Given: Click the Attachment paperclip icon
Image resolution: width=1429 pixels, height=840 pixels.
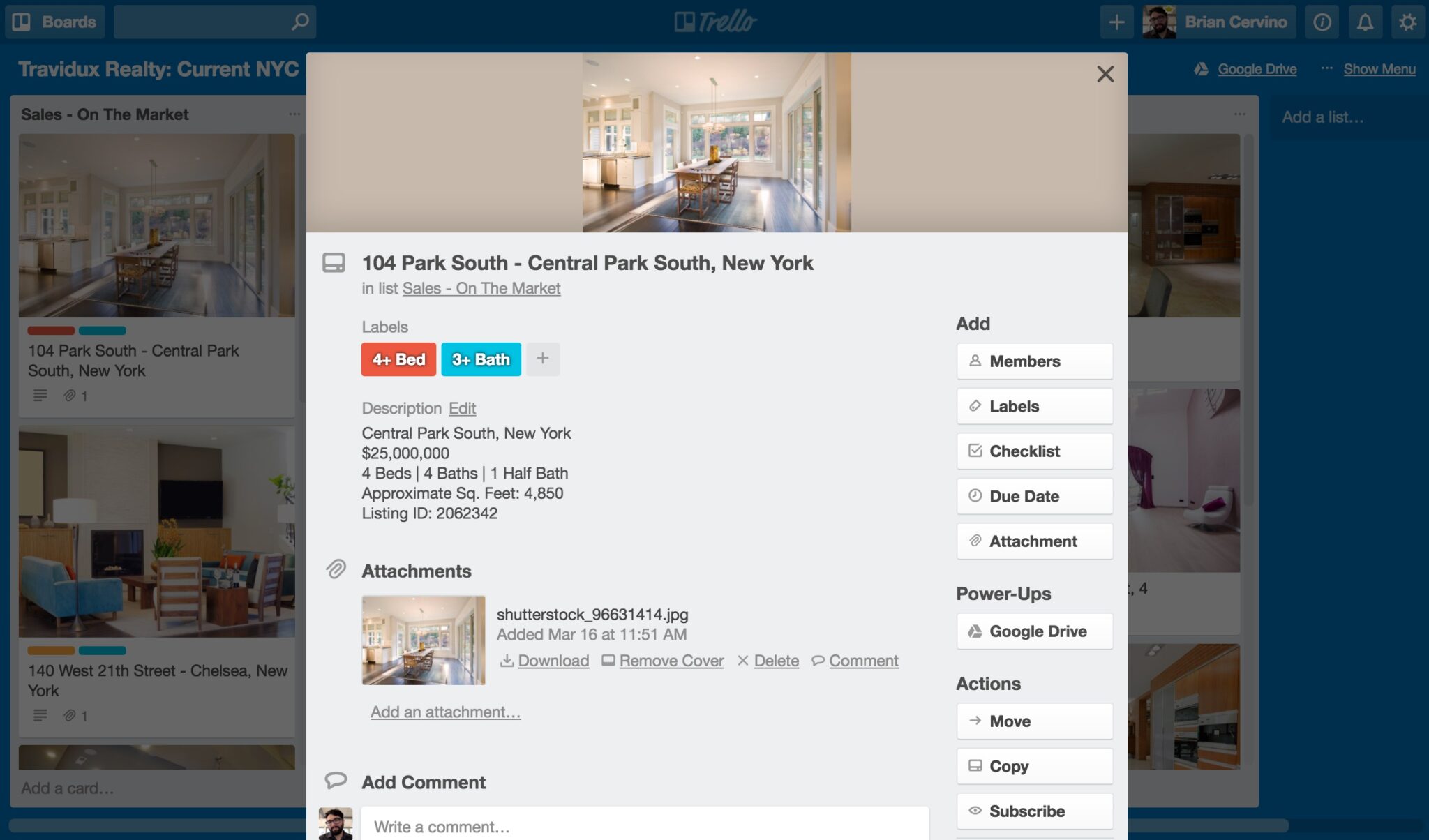Looking at the screenshot, I should [x=975, y=540].
